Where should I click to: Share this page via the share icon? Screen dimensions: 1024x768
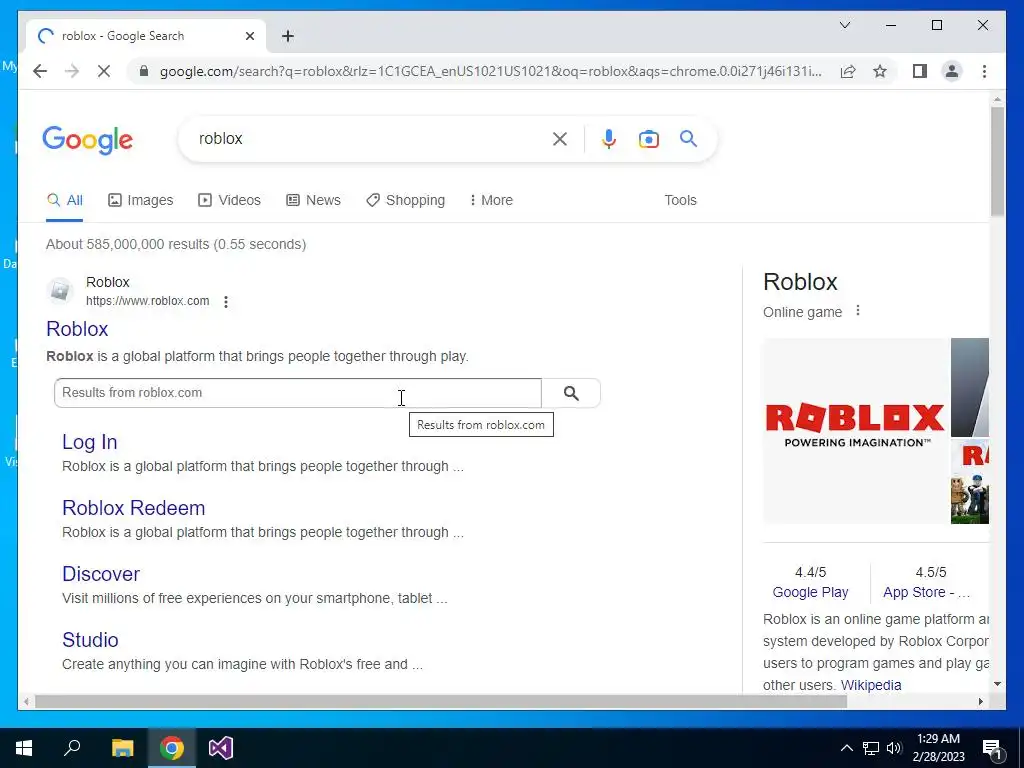[x=848, y=71]
